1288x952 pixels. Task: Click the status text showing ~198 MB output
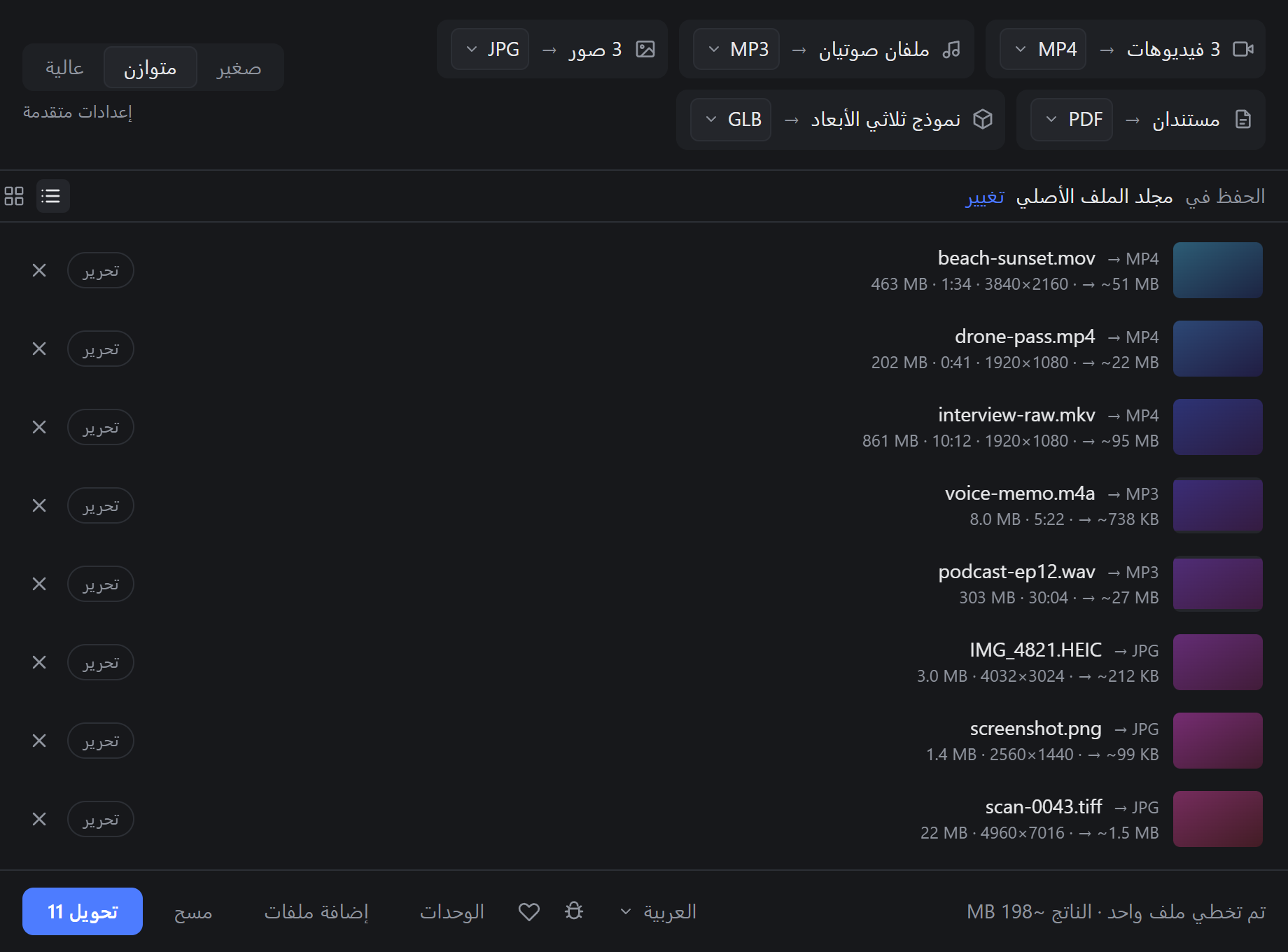1116,911
